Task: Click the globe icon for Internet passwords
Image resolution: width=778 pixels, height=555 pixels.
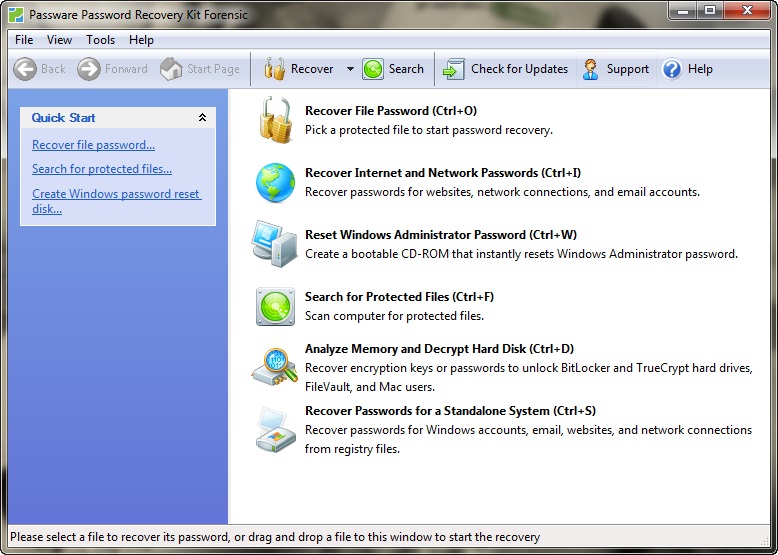Action: (x=275, y=183)
